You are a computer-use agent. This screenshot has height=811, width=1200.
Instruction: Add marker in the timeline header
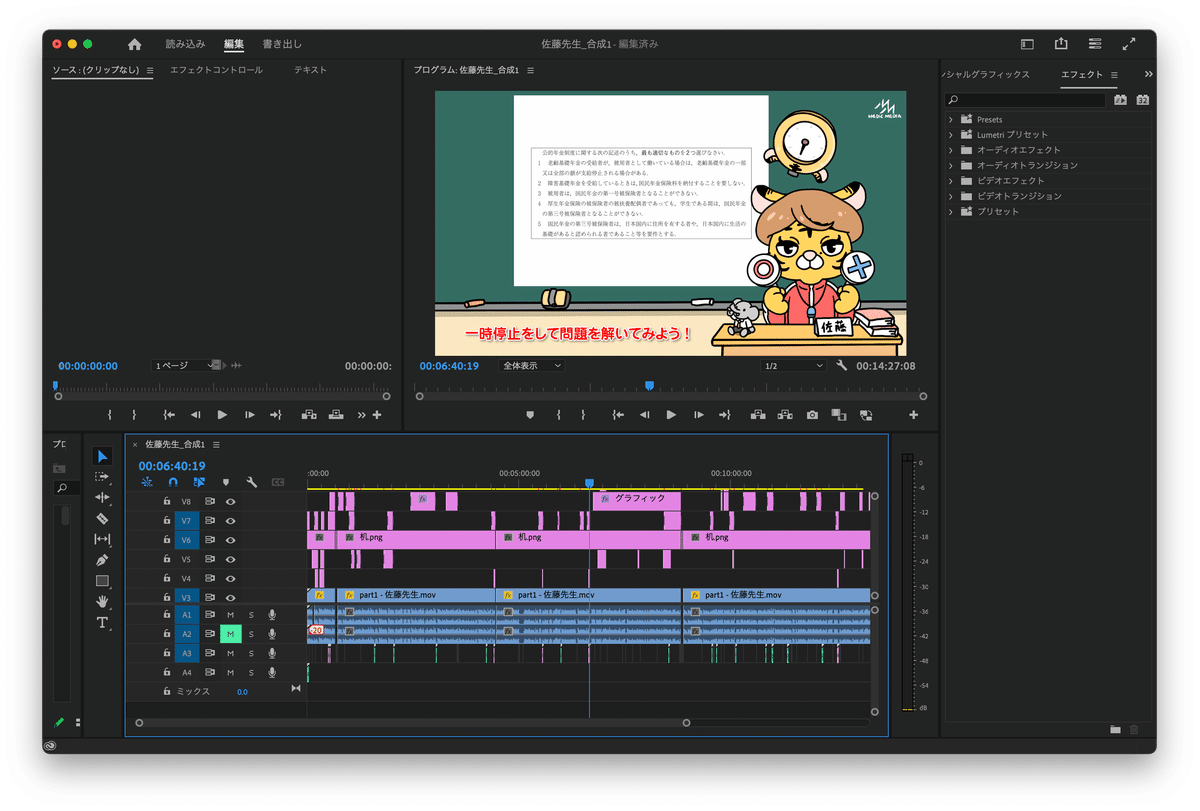[x=226, y=482]
